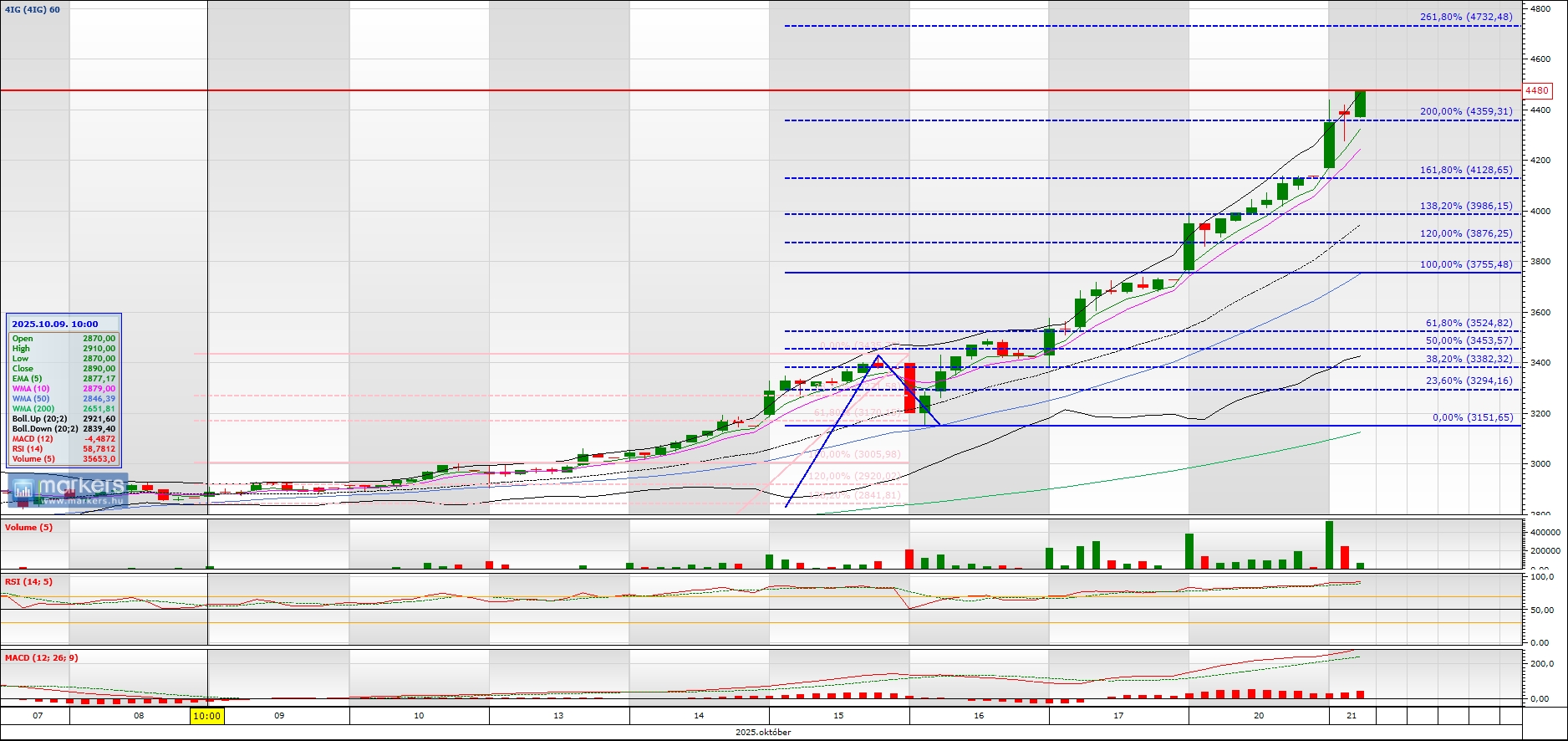The image size is (1568, 741).
Task: Click the markers.hu logo watermark
Action: coord(69,490)
